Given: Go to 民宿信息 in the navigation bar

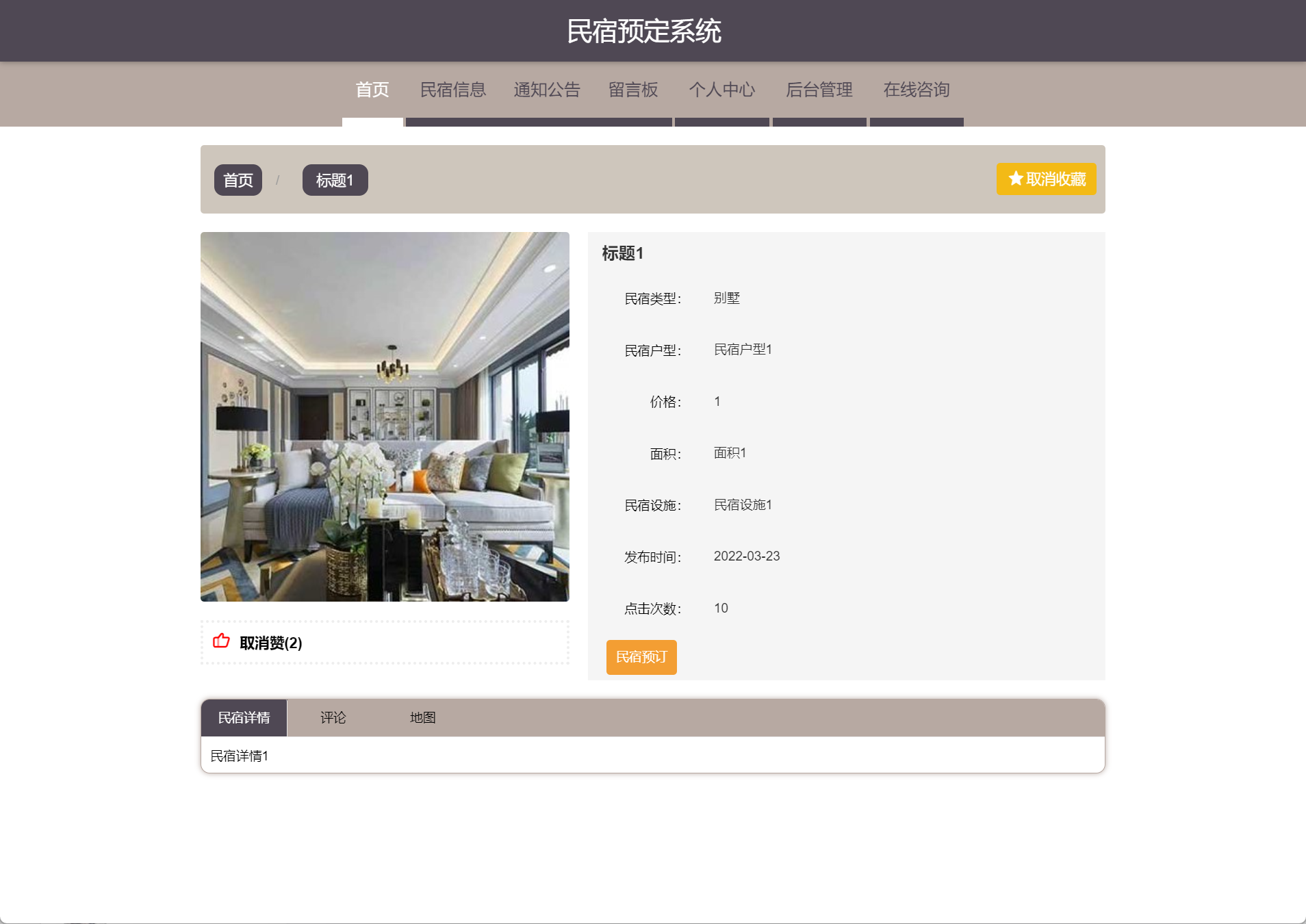Looking at the screenshot, I should pos(452,90).
